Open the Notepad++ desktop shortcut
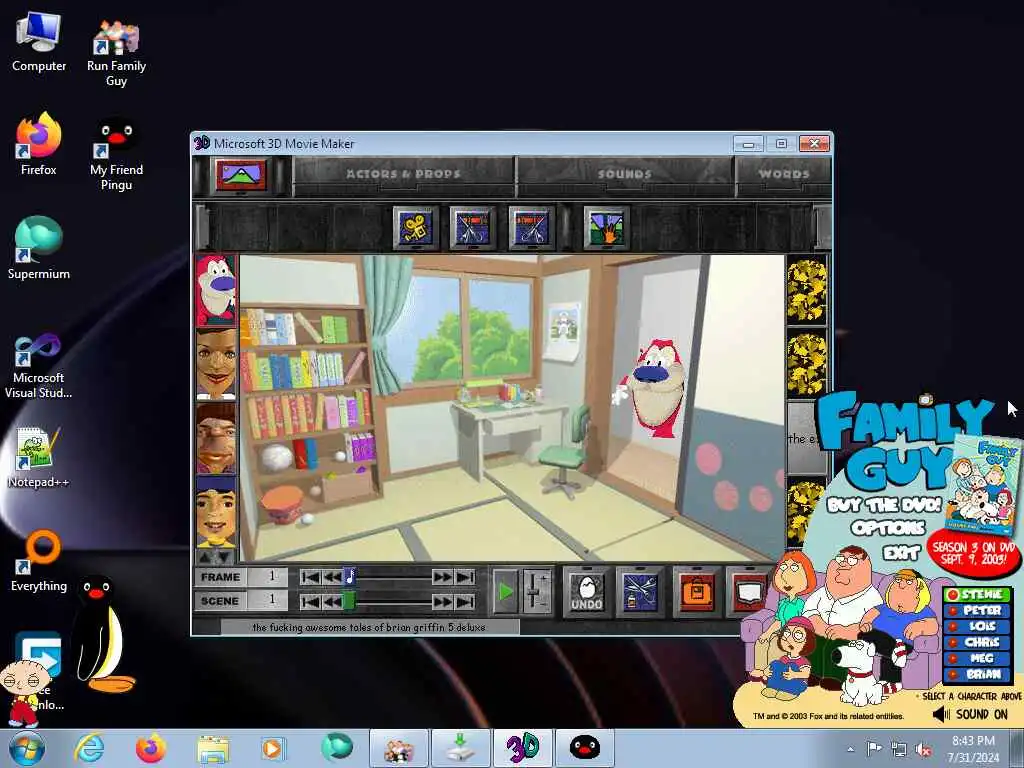 tap(39, 457)
